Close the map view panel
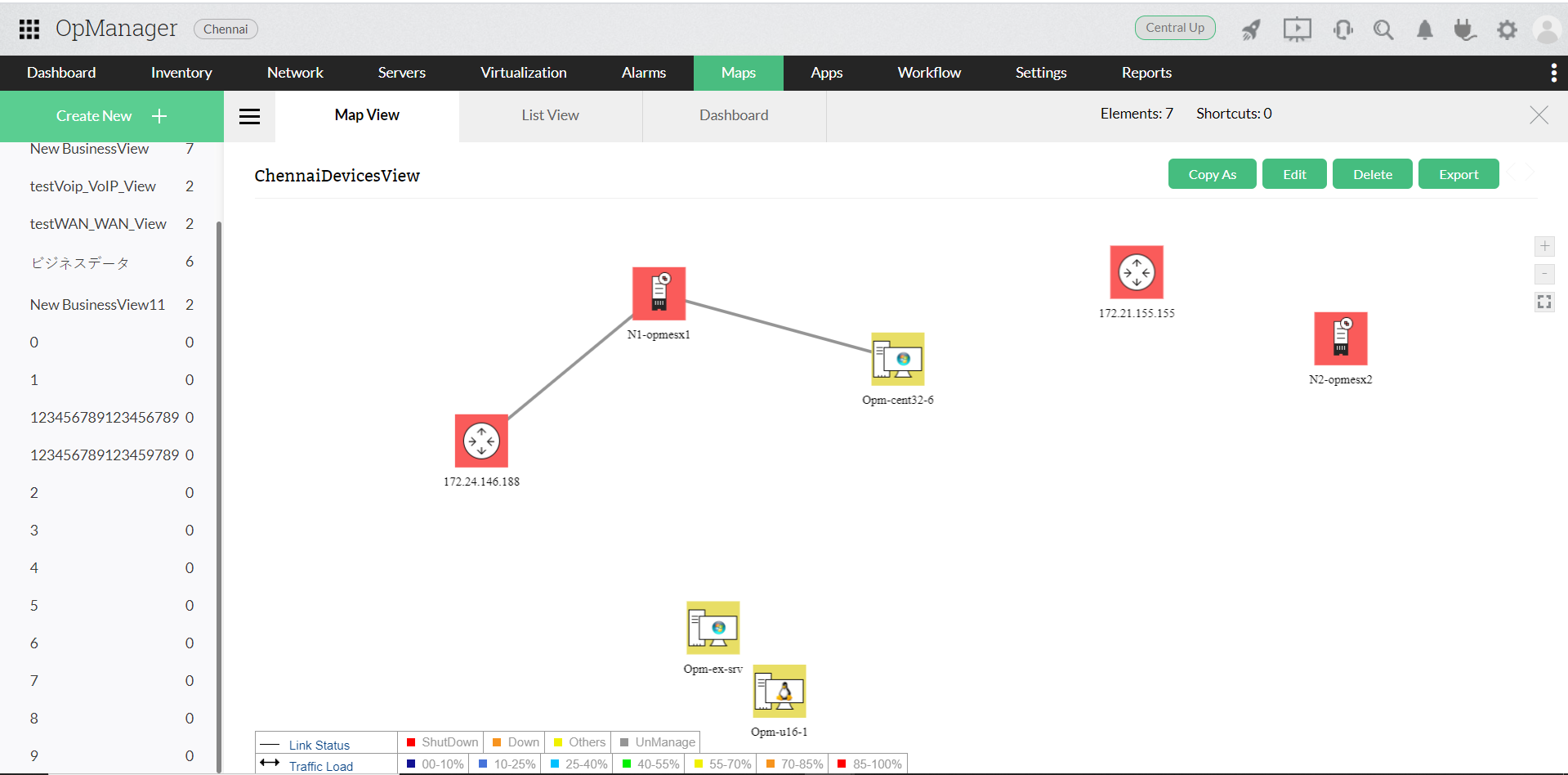The height and width of the screenshot is (775, 1568). tap(1539, 114)
